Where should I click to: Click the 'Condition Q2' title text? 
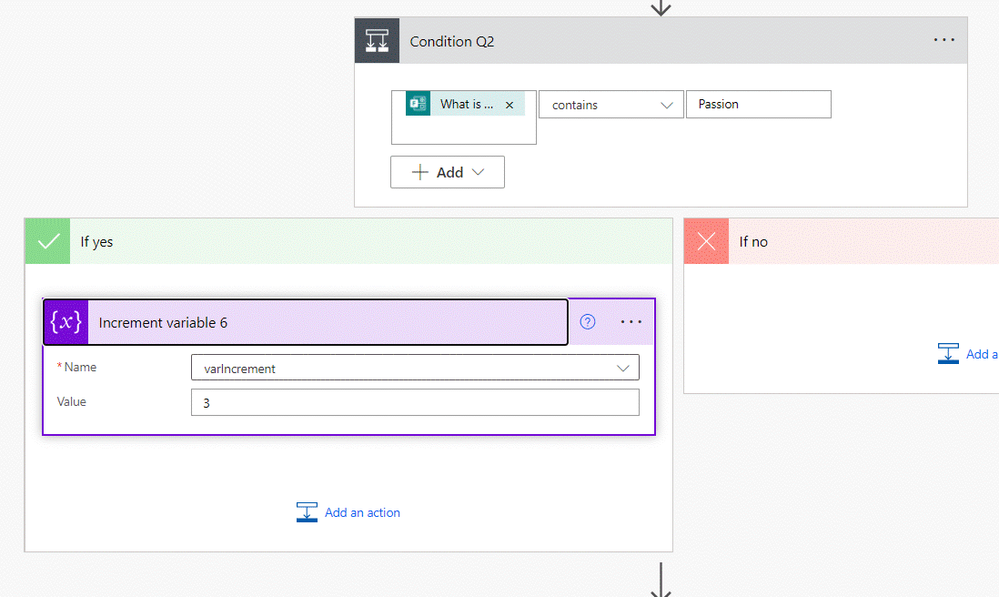(452, 41)
